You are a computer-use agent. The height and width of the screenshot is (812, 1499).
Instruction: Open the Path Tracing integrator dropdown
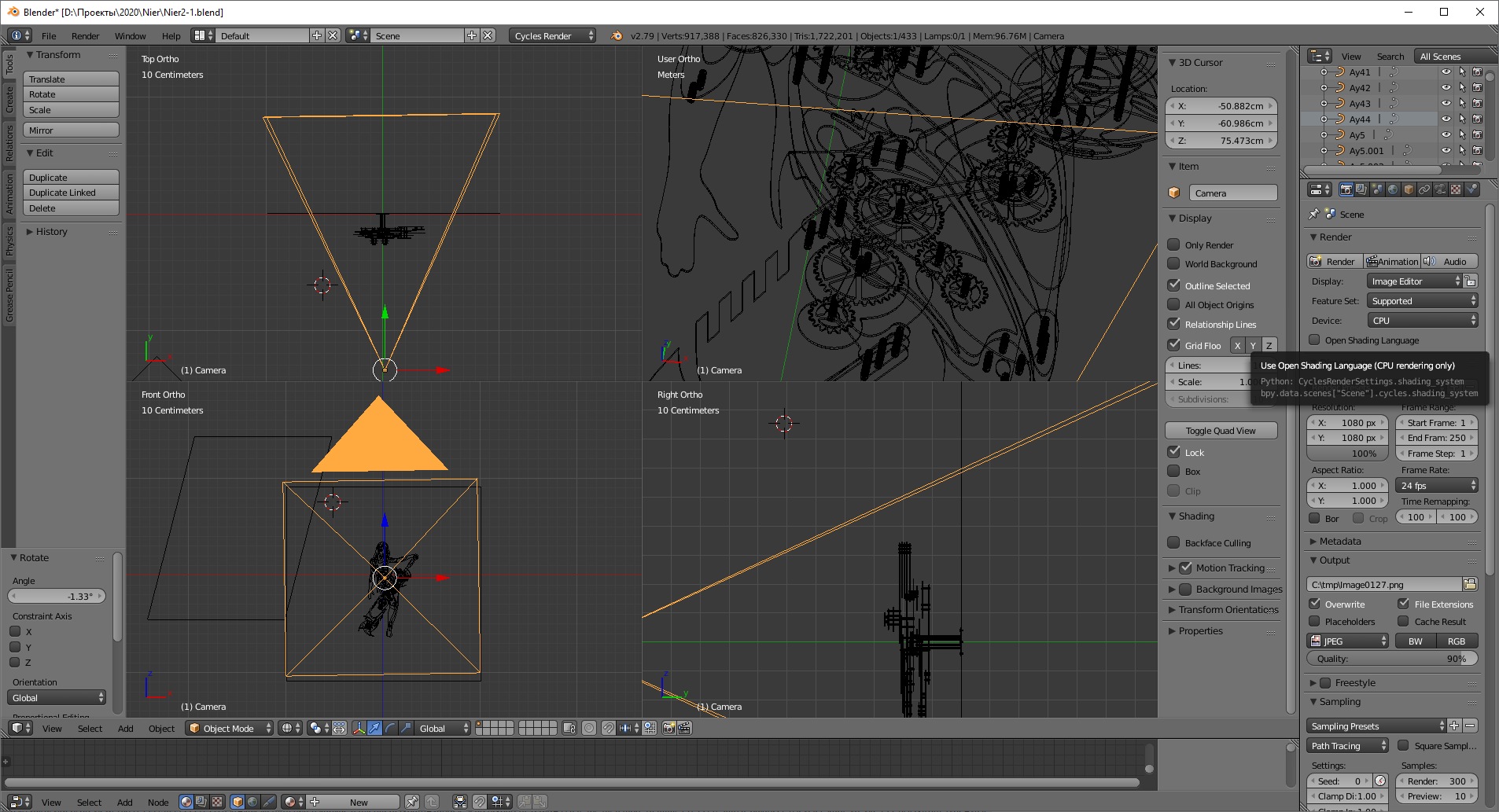click(1348, 745)
